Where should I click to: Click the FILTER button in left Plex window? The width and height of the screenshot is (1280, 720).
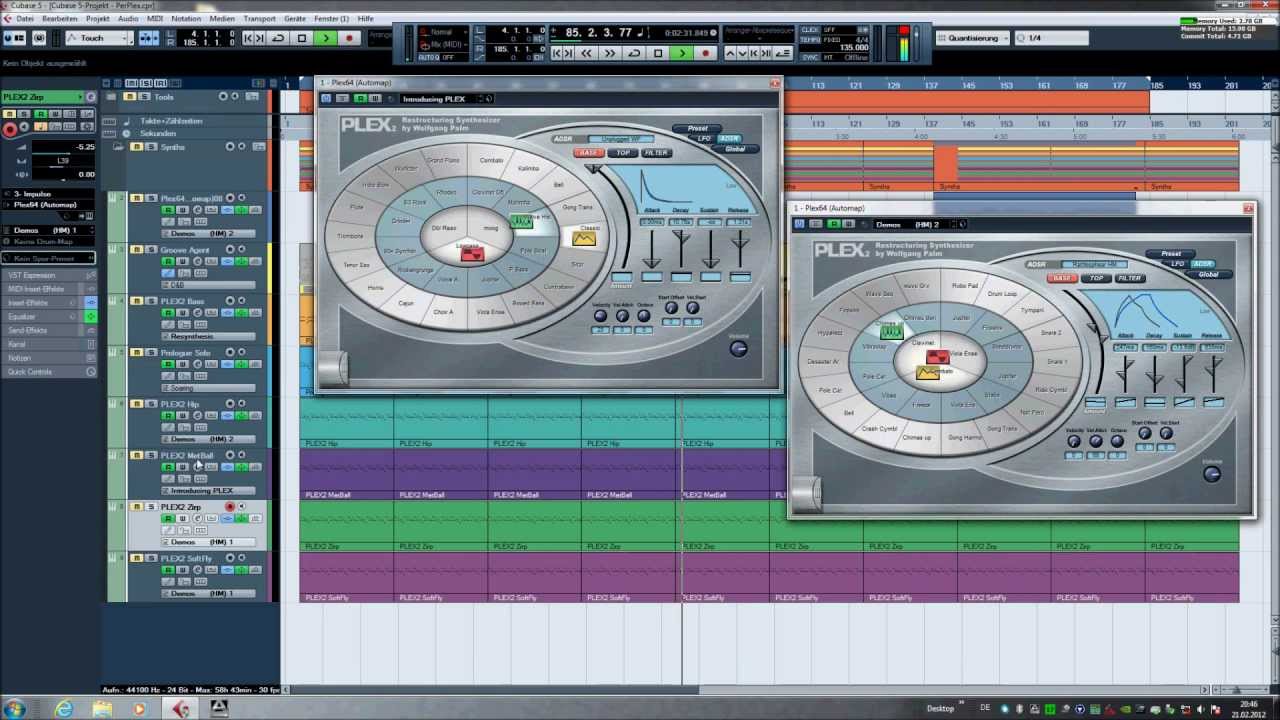(x=656, y=153)
